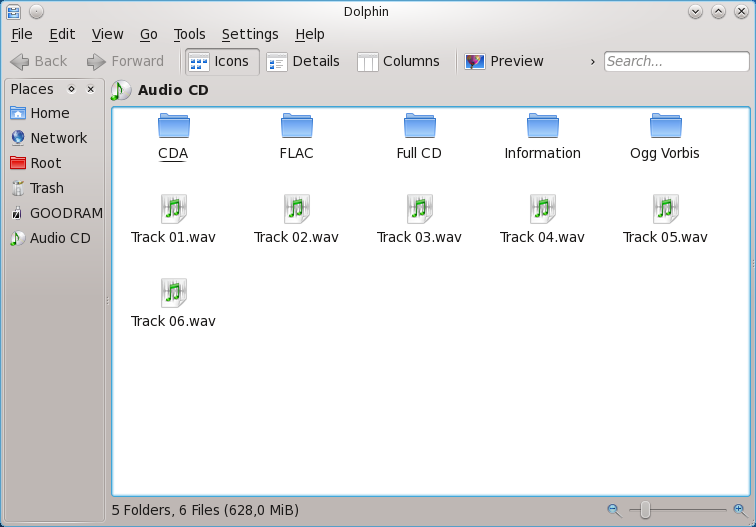Select the Track 06.wav file icon
This screenshot has height=527, width=756.
pos(174,293)
